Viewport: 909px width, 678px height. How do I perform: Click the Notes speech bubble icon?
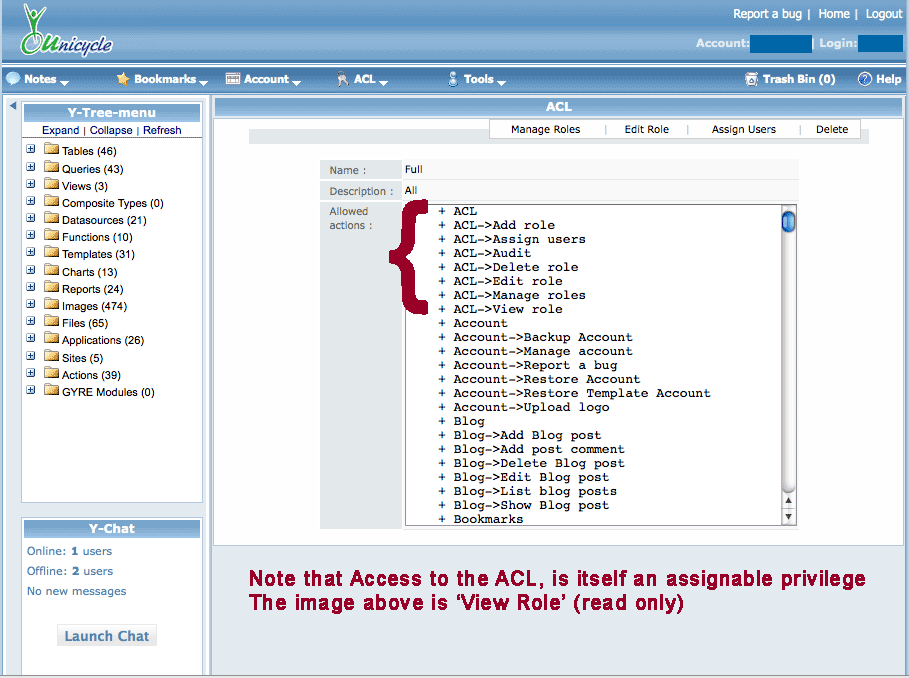[x=13, y=79]
